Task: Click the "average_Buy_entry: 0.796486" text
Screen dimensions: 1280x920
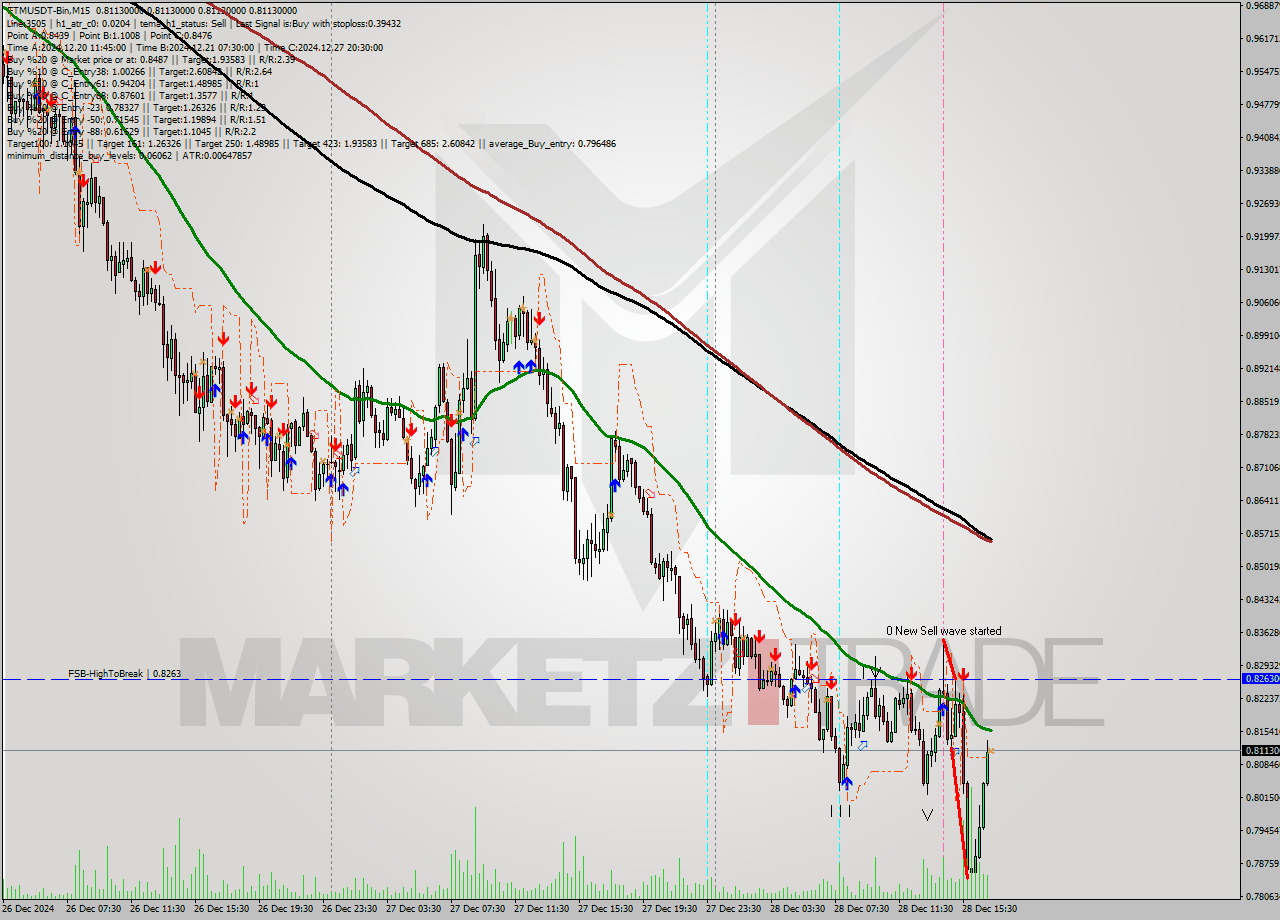Action: pos(552,144)
